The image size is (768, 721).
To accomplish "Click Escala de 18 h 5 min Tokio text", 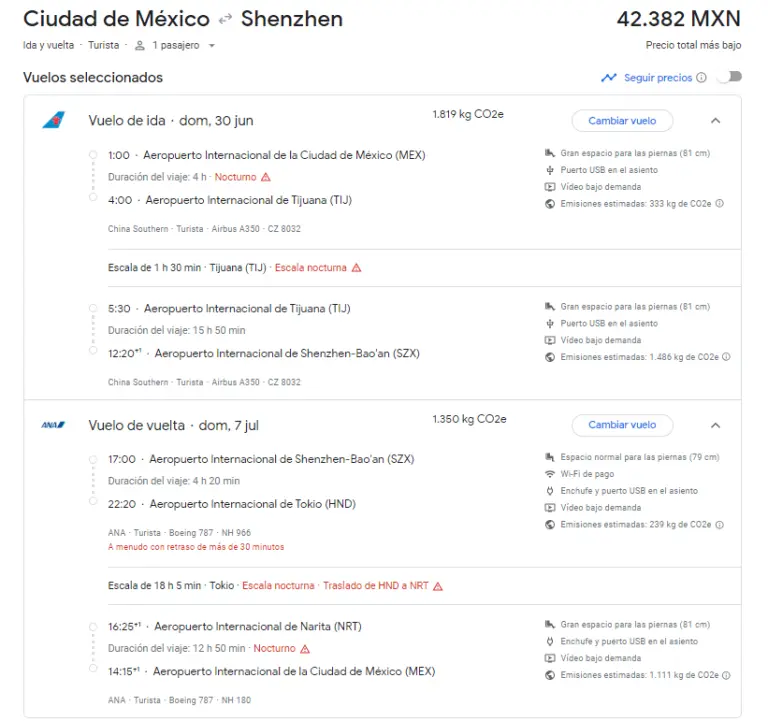I will tap(171, 585).
